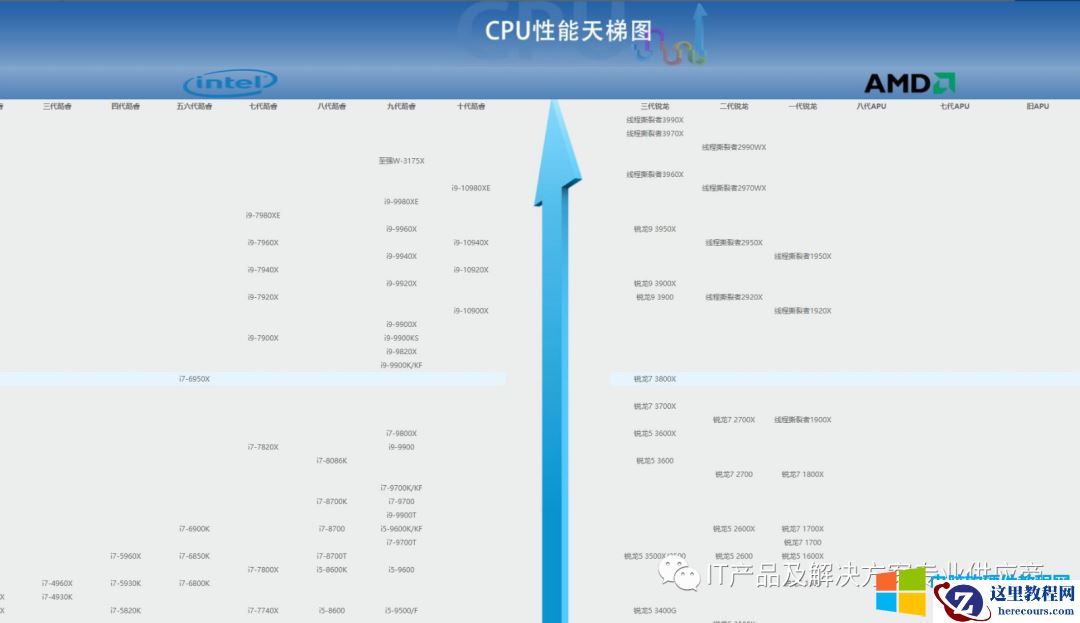The width and height of the screenshot is (1080, 623).
Task: Click the CPU性能天梯图 title
Action: [568, 30]
